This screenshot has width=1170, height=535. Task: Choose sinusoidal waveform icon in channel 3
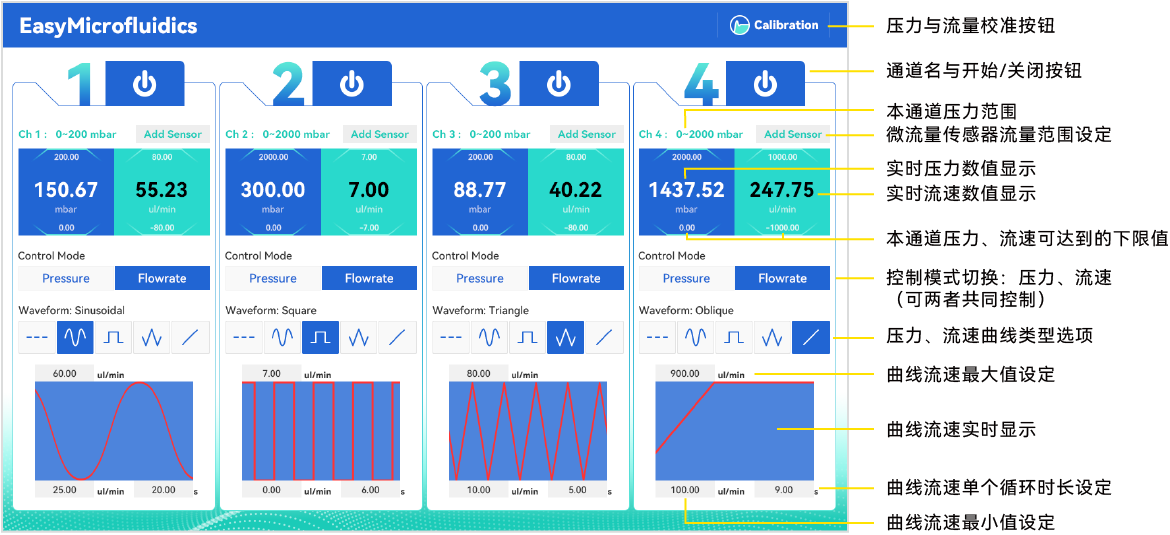(489, 337)
